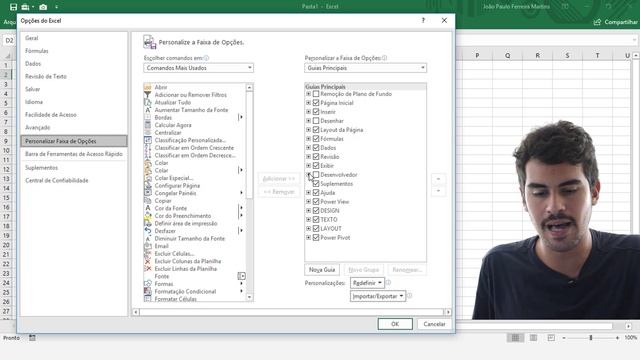Open the Importar/Exportar dropdown
Screen dimensions: 640x360
point(378,296)
